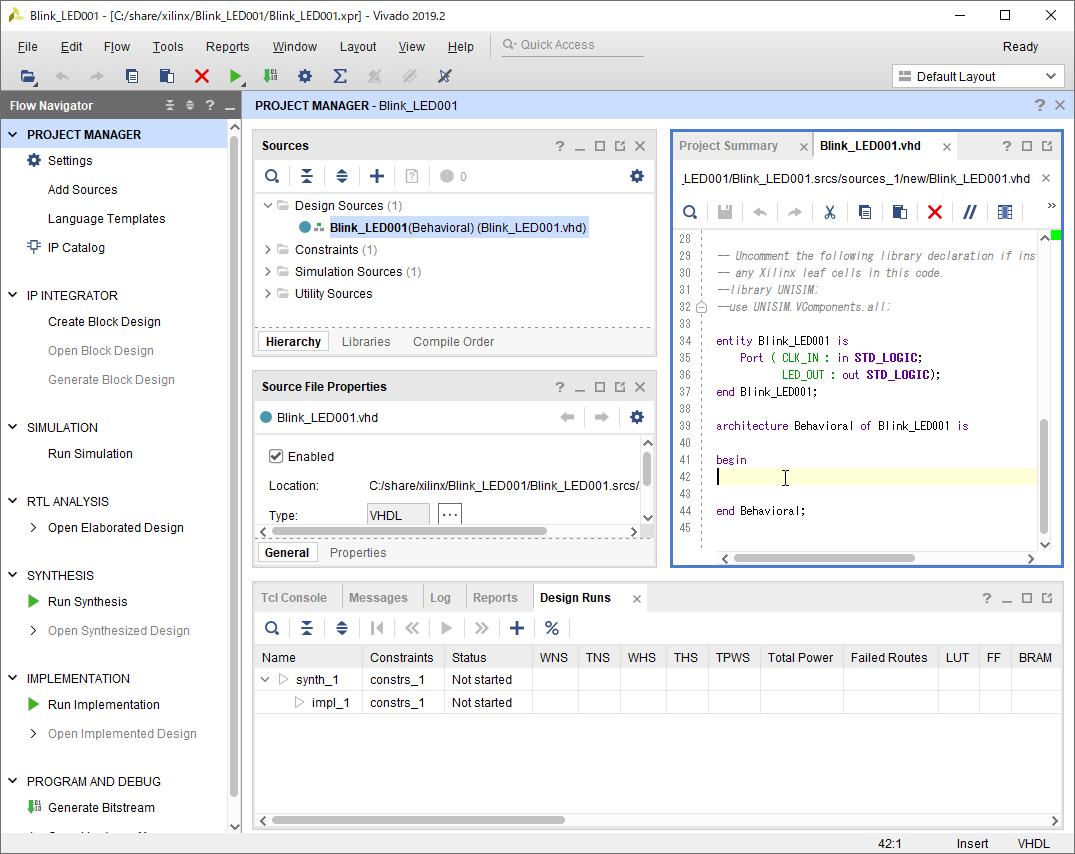Click the Type browse ellipsis button

click(x=450, y=514)
